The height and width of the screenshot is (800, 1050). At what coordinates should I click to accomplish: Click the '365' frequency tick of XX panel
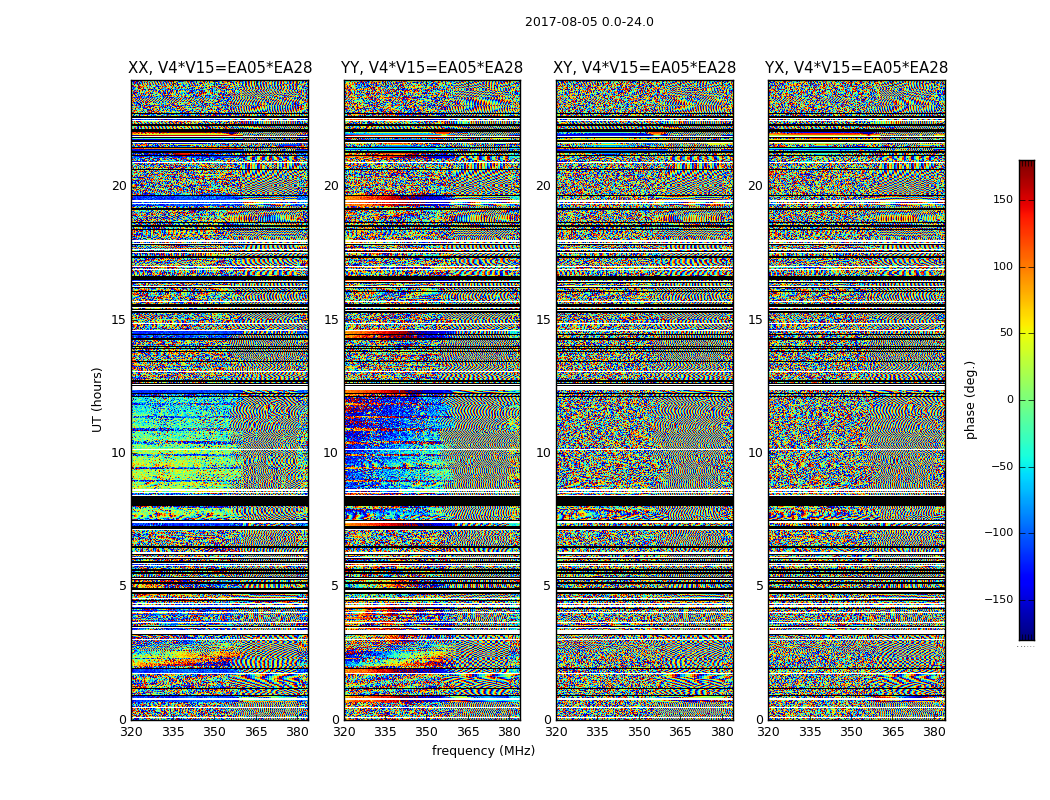pos(256,732)
